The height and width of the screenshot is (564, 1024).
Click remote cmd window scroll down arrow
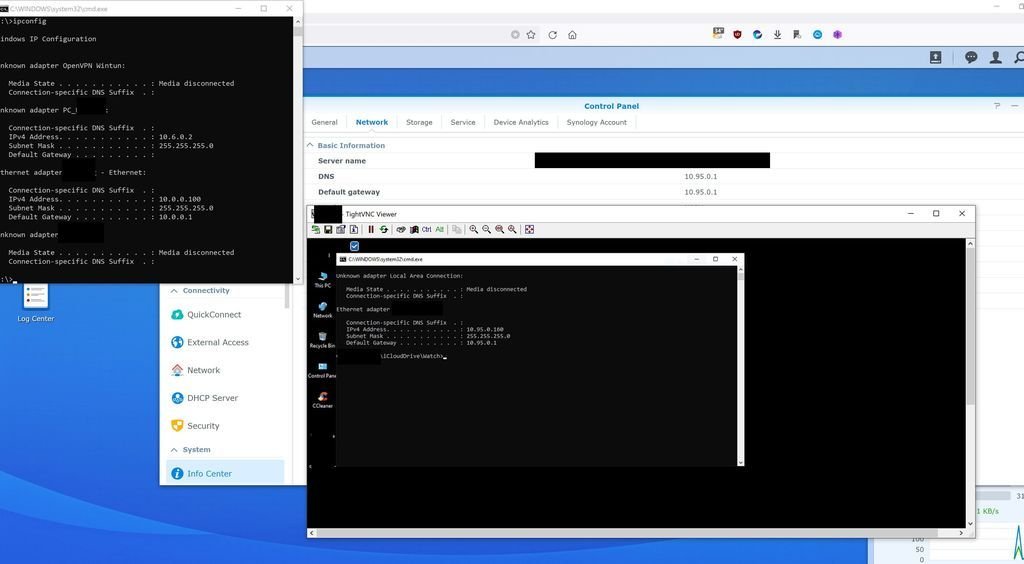[740, 462]
